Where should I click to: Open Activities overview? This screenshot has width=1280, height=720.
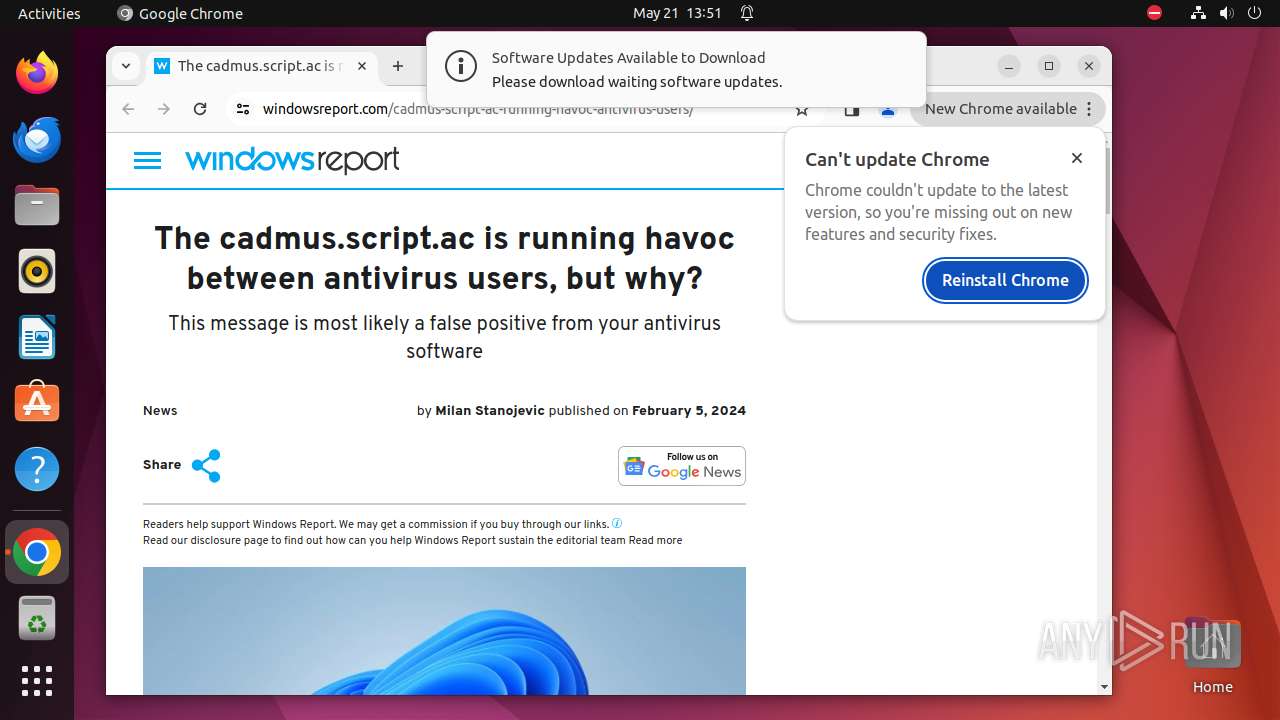pos(49,13)
